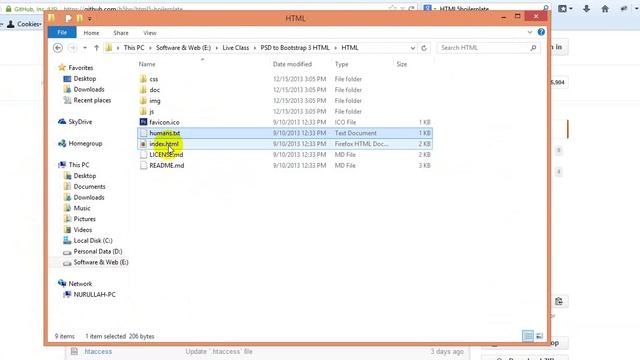
Task: Click the Back navigation arrow
Action: (58, 48)
